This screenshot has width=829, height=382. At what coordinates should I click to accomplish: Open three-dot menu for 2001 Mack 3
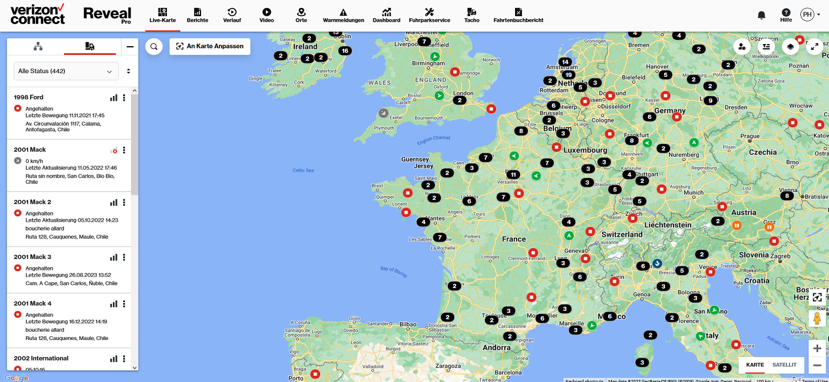pos(124,257)
